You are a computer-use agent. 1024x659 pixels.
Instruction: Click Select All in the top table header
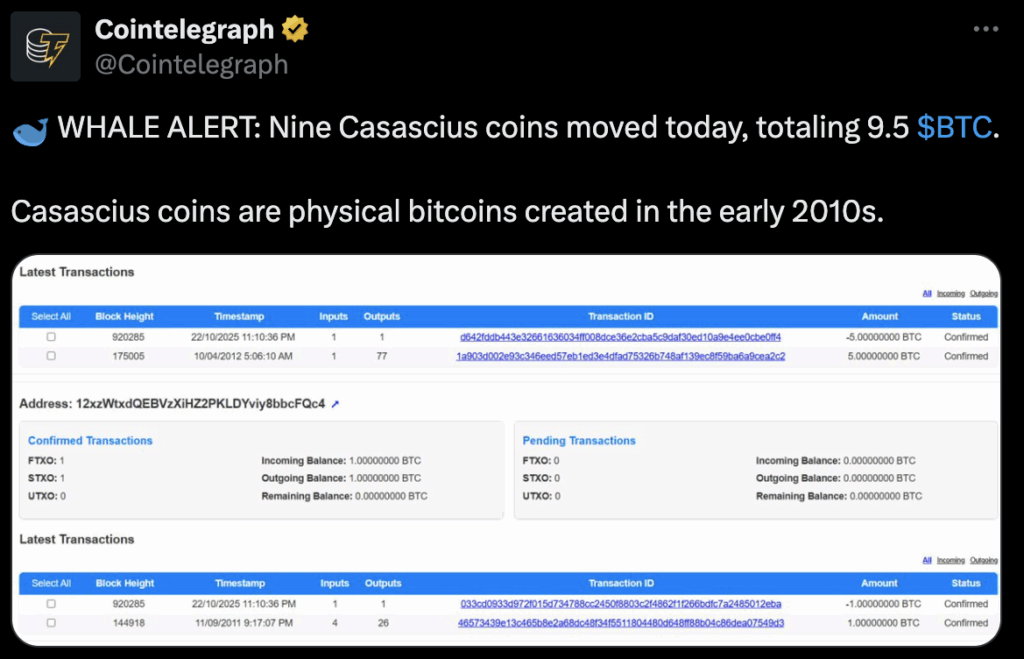point(51,316)
